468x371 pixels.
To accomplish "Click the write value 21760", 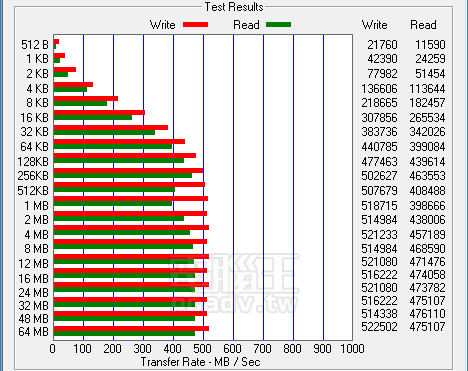I will coord(382,45).
